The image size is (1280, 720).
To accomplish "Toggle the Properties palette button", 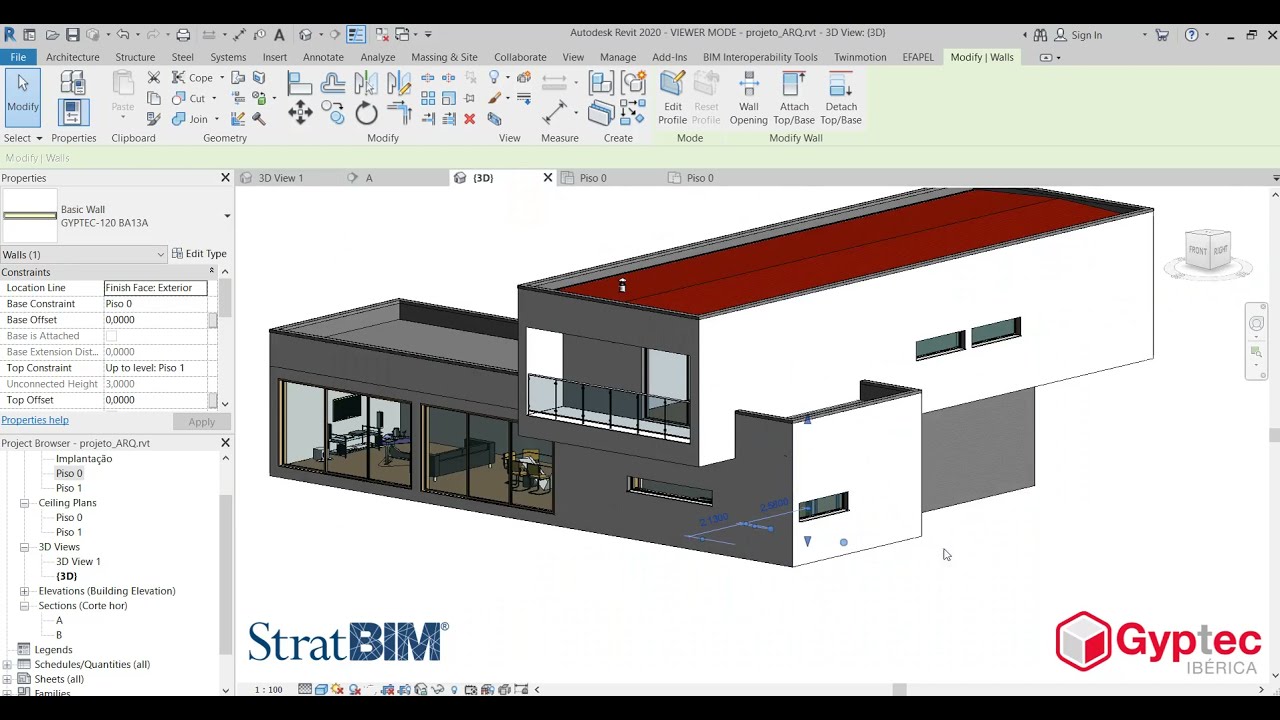I will click(73, 112).
